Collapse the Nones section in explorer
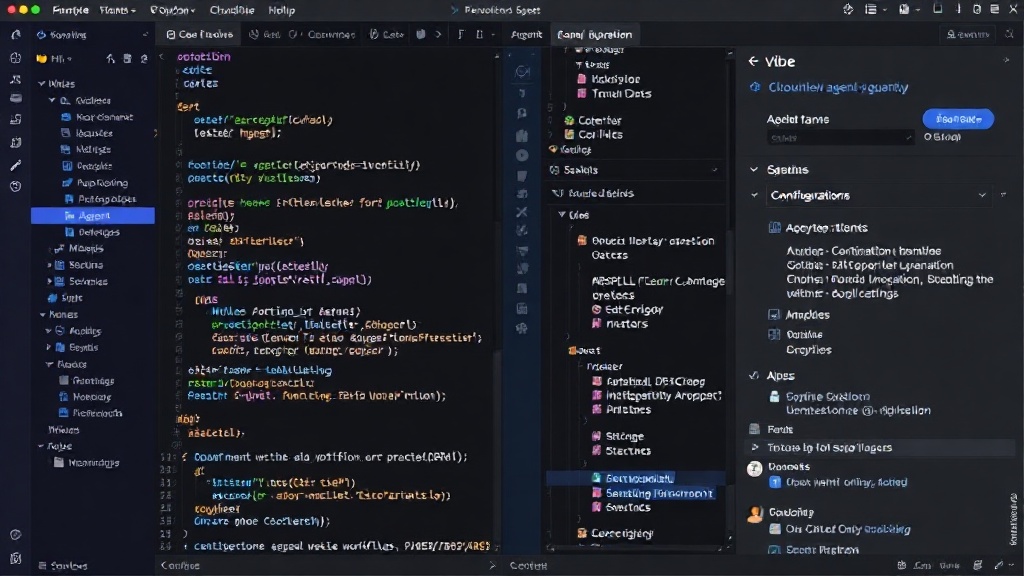This screenshot has width=1024, height=576. 42,315
